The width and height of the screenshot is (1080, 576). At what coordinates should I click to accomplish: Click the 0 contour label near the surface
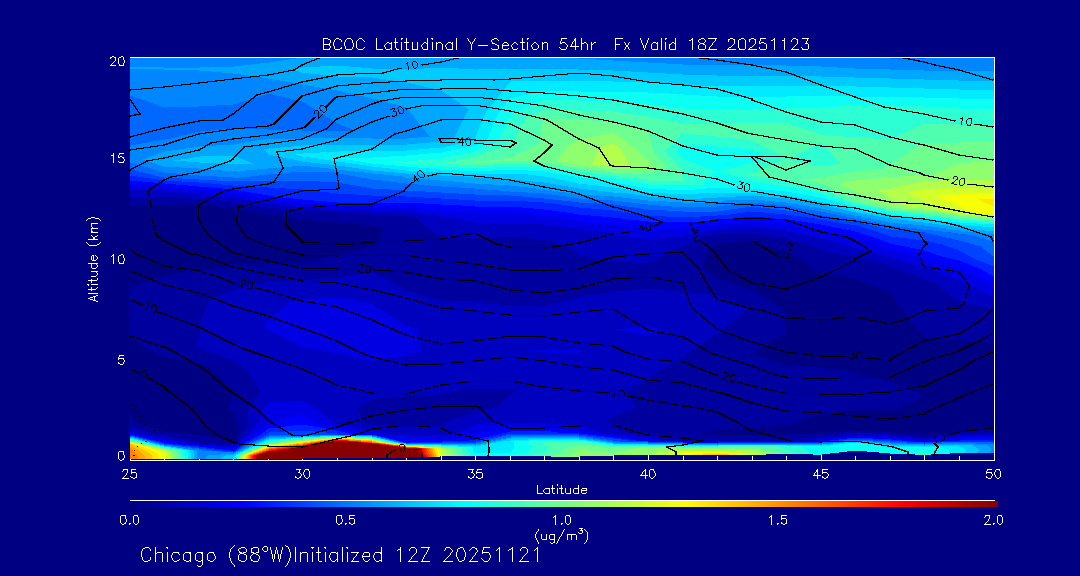[402, 448]
